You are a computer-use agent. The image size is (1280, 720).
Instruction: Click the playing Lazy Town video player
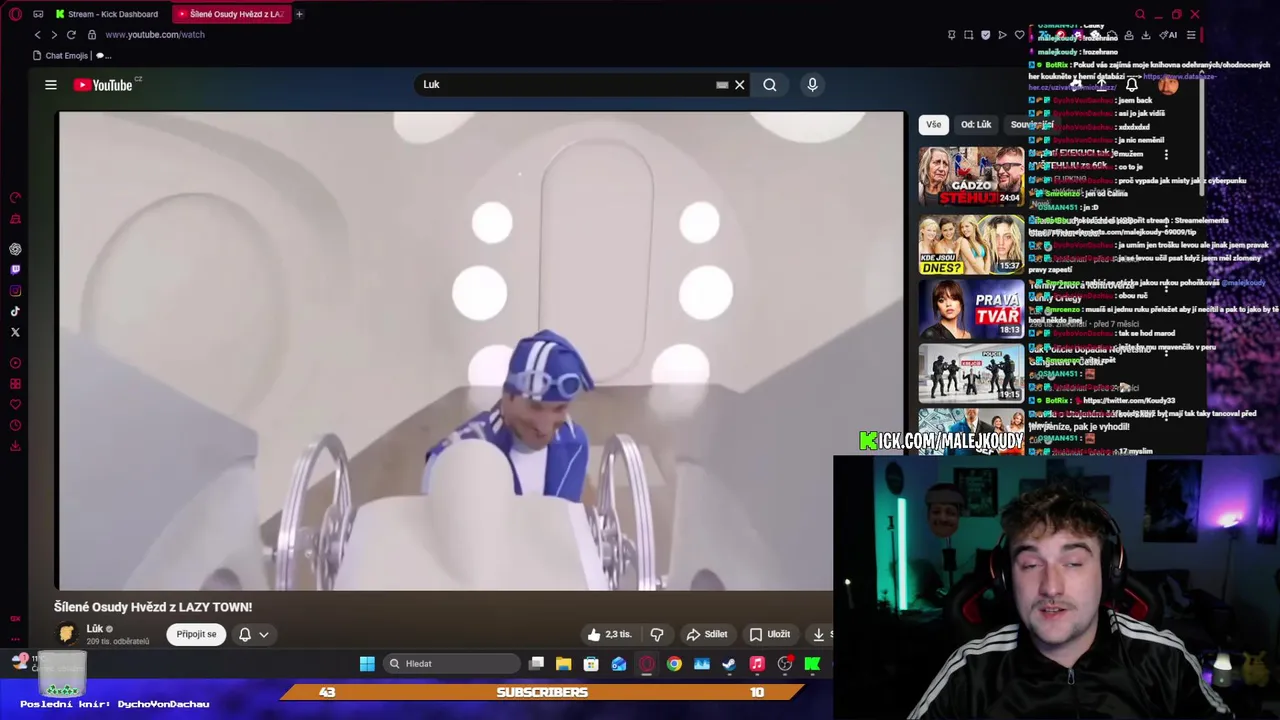coord(480,350)
